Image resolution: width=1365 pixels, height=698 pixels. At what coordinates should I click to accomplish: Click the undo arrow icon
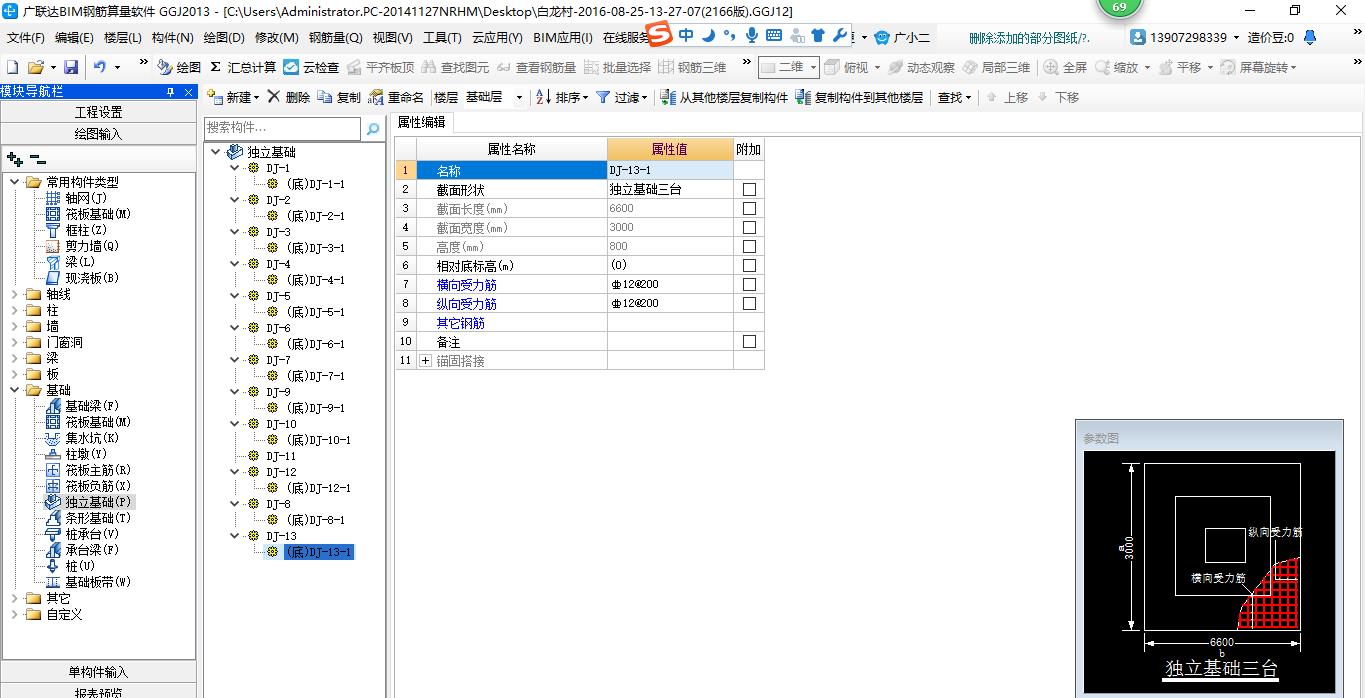pos(100,67)
